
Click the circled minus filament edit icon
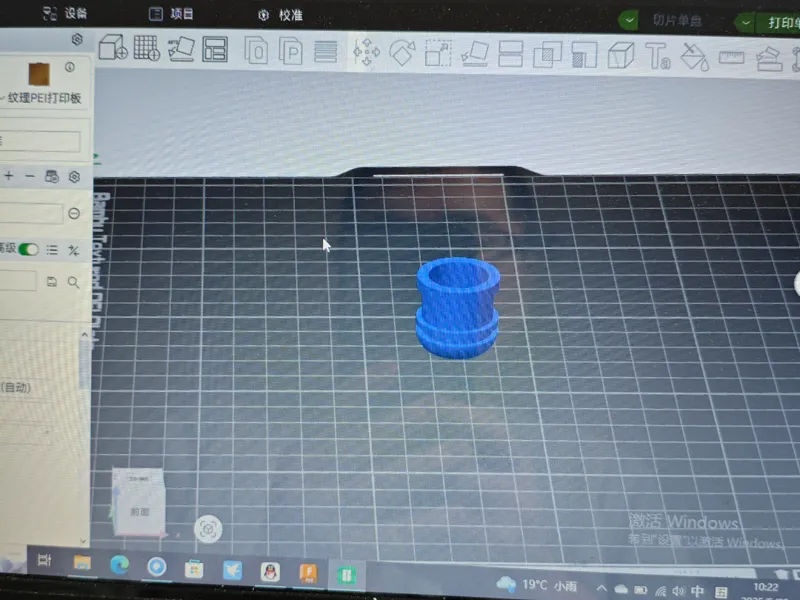pyautogui.click(x=74, y=213)
